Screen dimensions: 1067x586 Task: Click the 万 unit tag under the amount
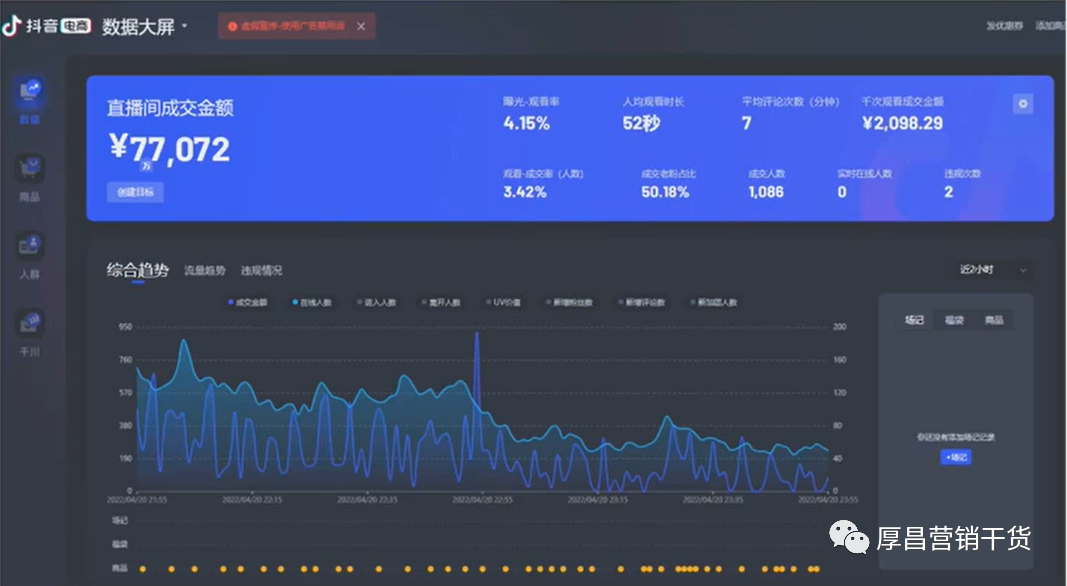[146, 166]
